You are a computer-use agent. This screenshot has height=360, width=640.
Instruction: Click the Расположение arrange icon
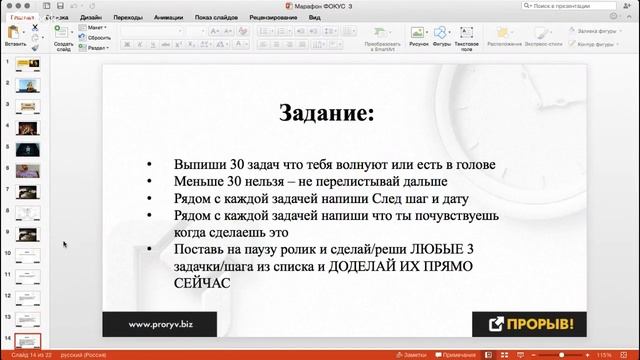pyautogui.click(x=503, y=32)
